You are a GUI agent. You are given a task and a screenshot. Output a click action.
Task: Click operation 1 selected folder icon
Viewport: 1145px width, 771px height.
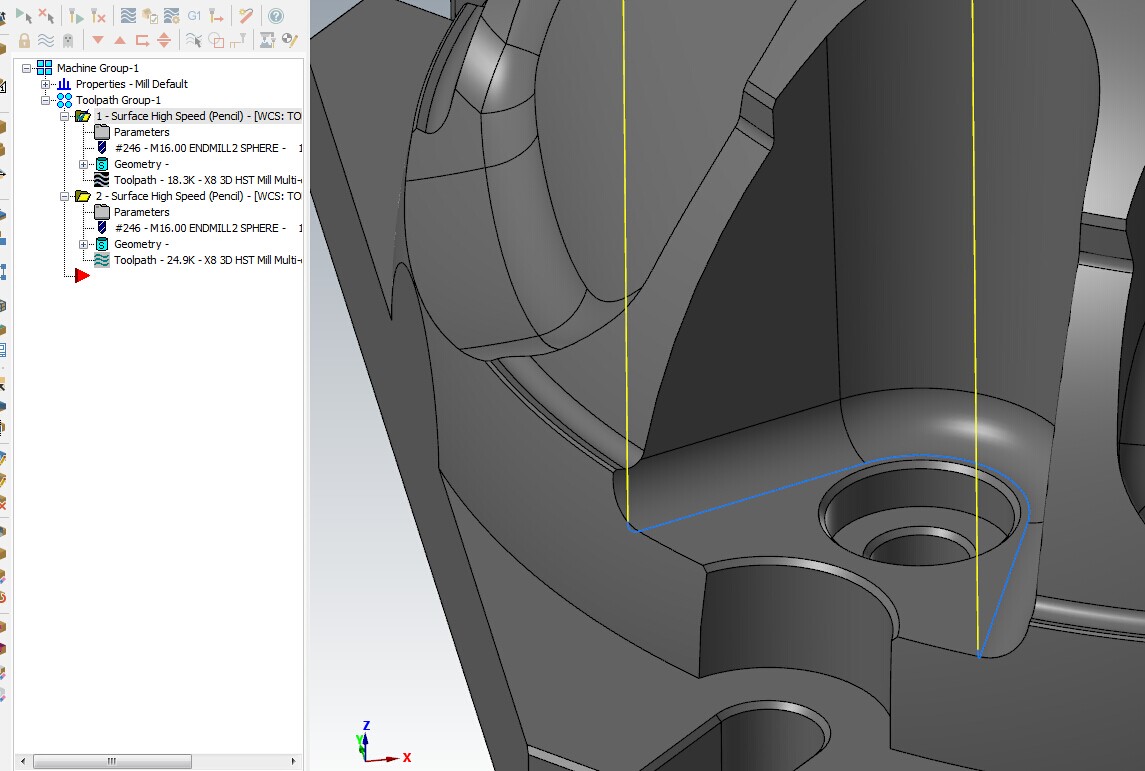click(x=83, y=116)
